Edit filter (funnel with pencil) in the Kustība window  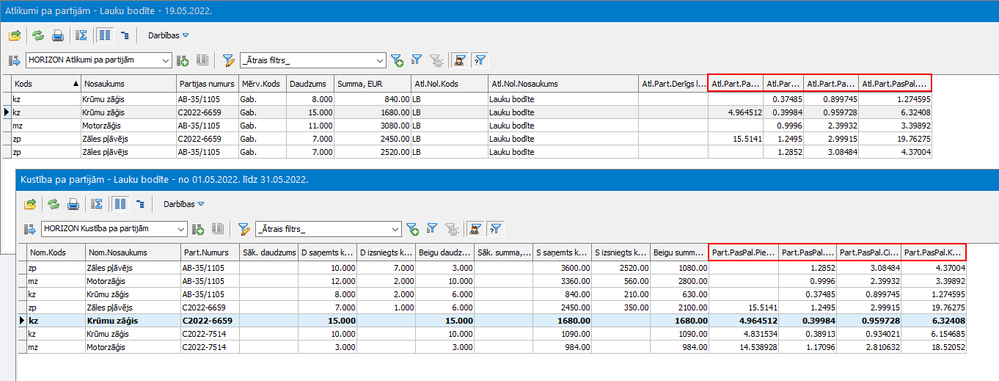coord(244,229)
